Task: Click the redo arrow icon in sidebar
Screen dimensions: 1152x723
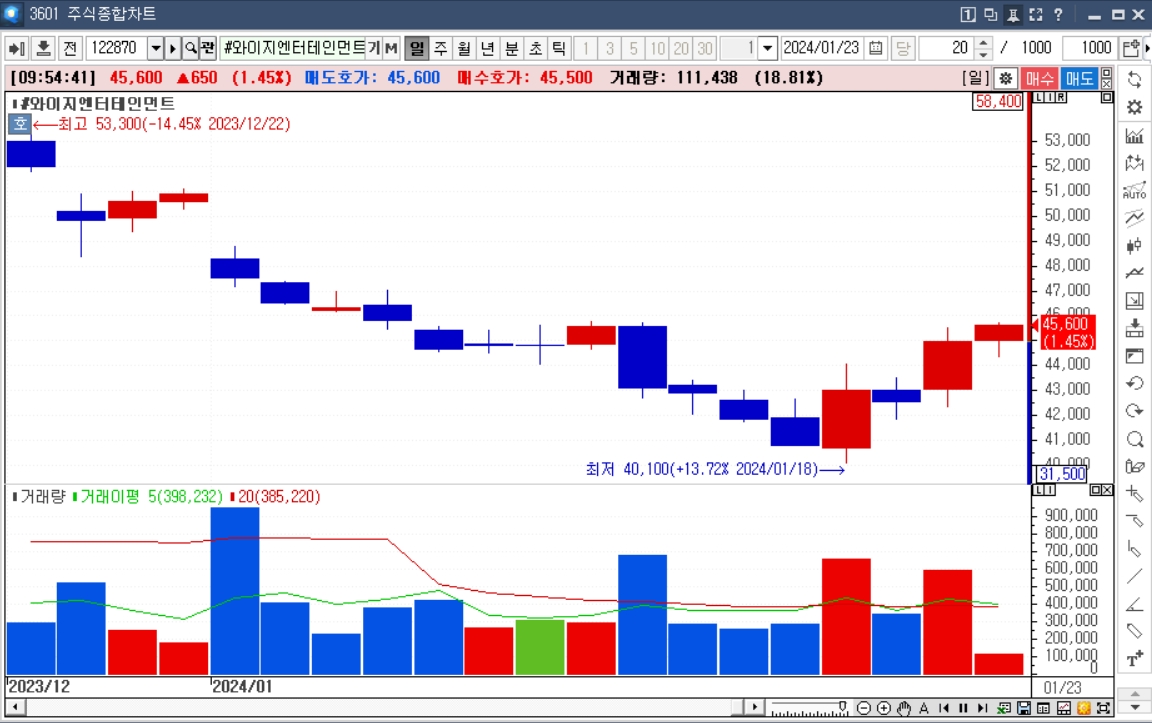Action: (x=1134, y=411)
